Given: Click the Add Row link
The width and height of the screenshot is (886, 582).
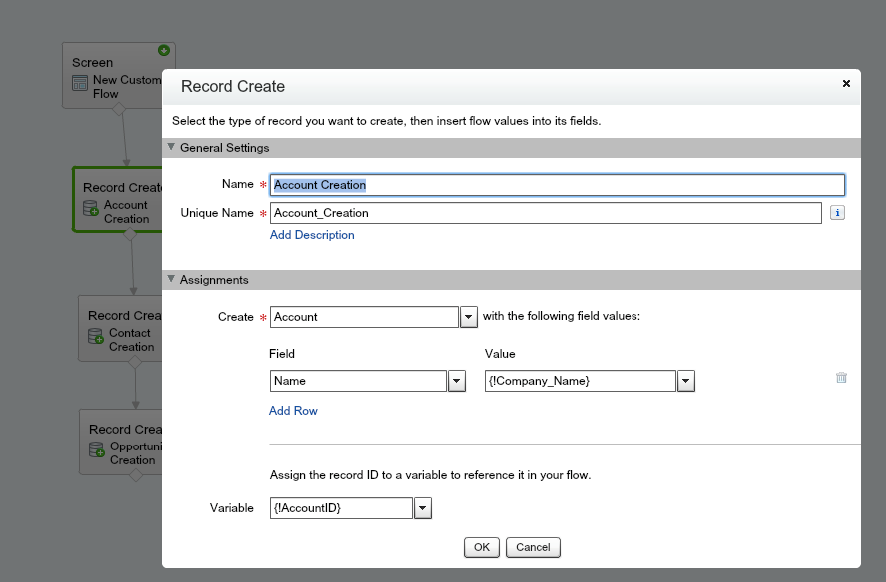Looking at the screenshot, I should click(x=293, y=411).
